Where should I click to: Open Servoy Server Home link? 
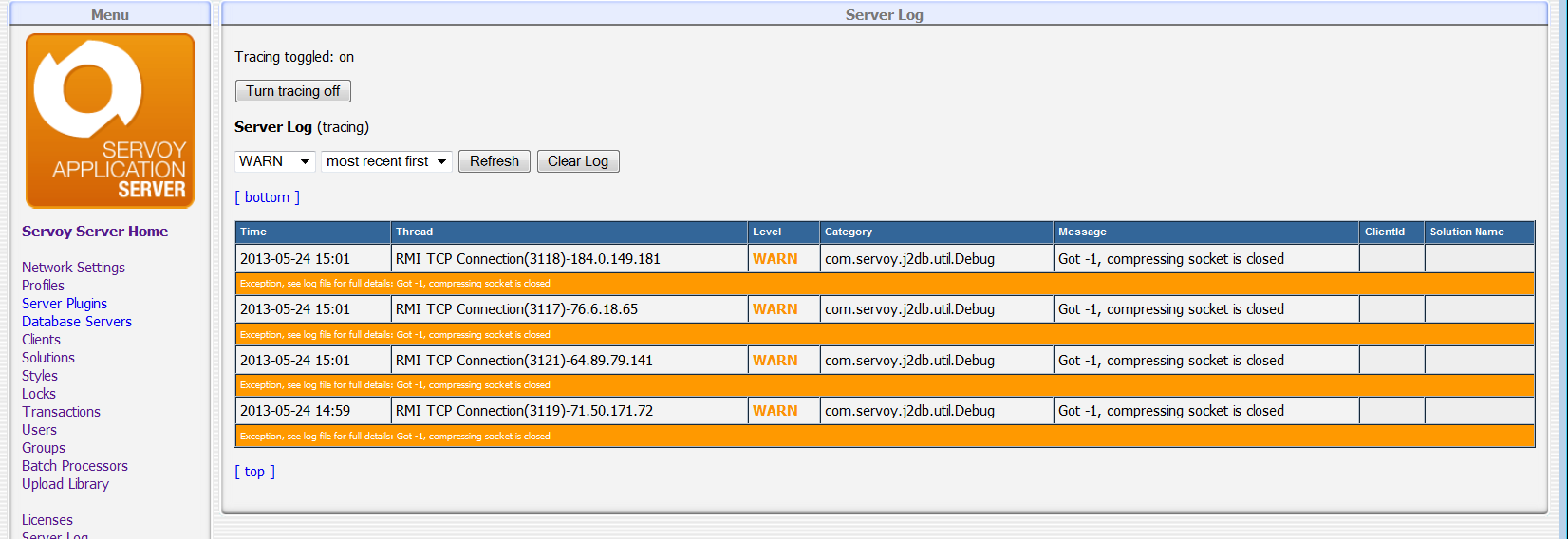(95, 232)
